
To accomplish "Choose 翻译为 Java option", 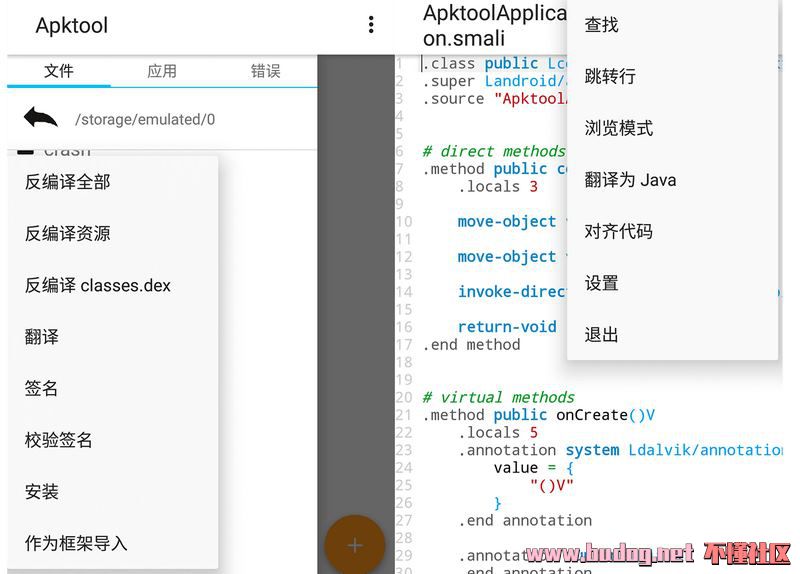I will [630, 181].
